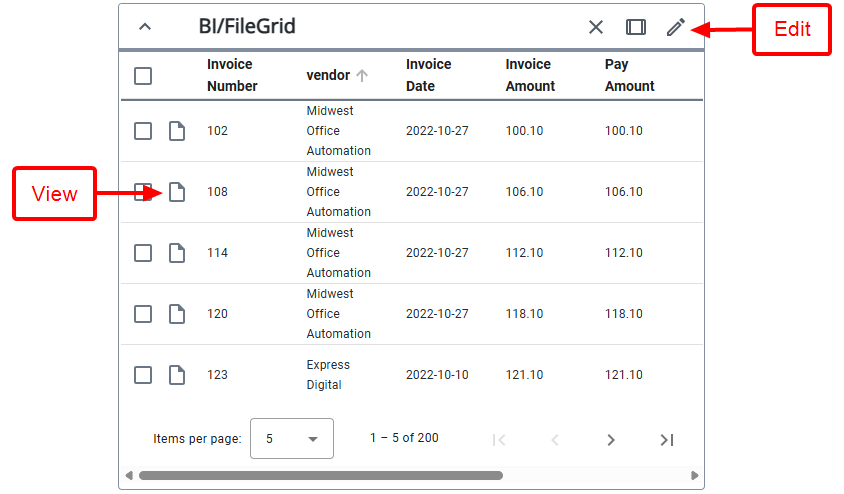View the file for invoice 120

(177, 314)
